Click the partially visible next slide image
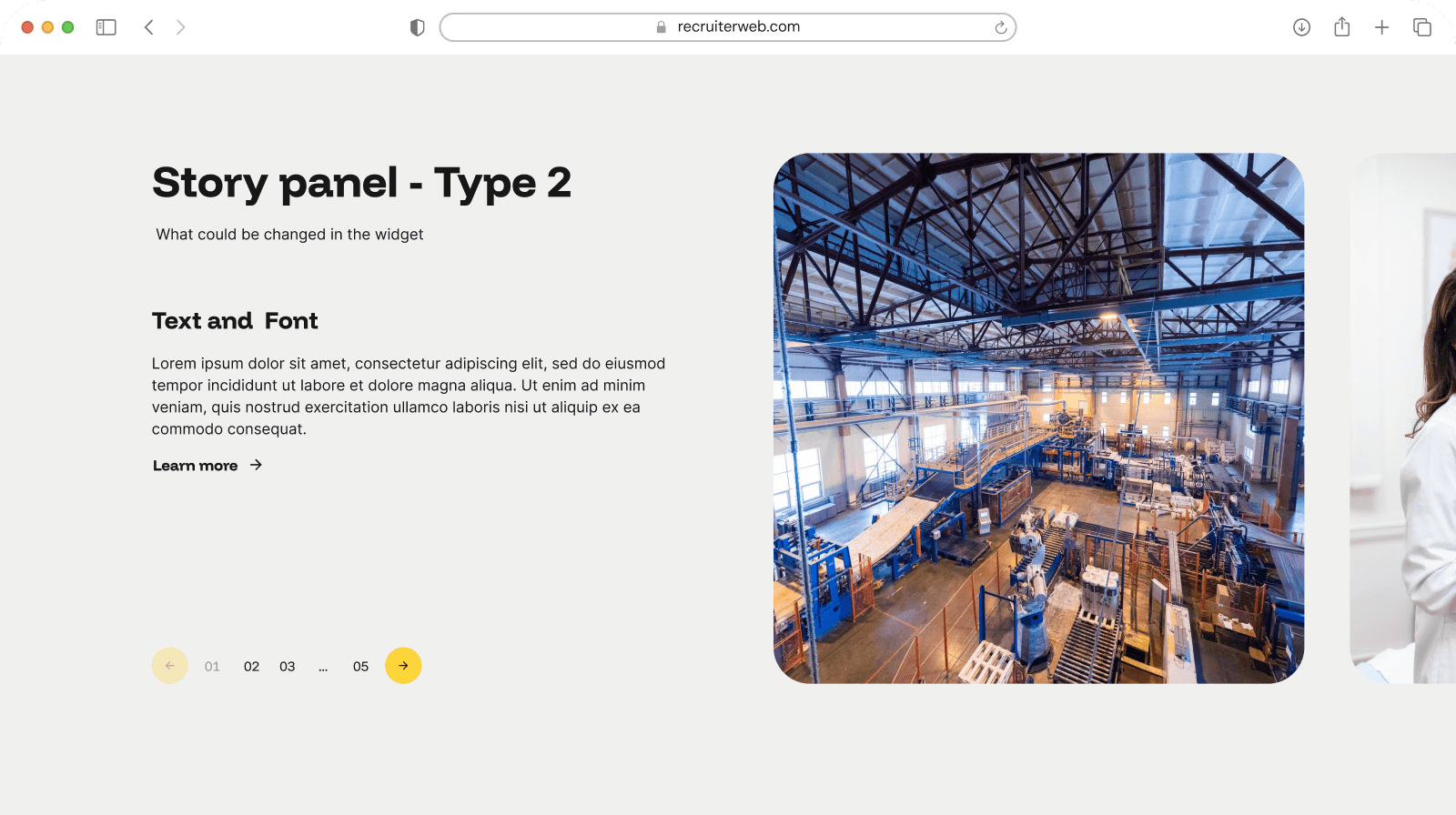The height and width of the screenshot is (815, 1456). (1406, 418)
